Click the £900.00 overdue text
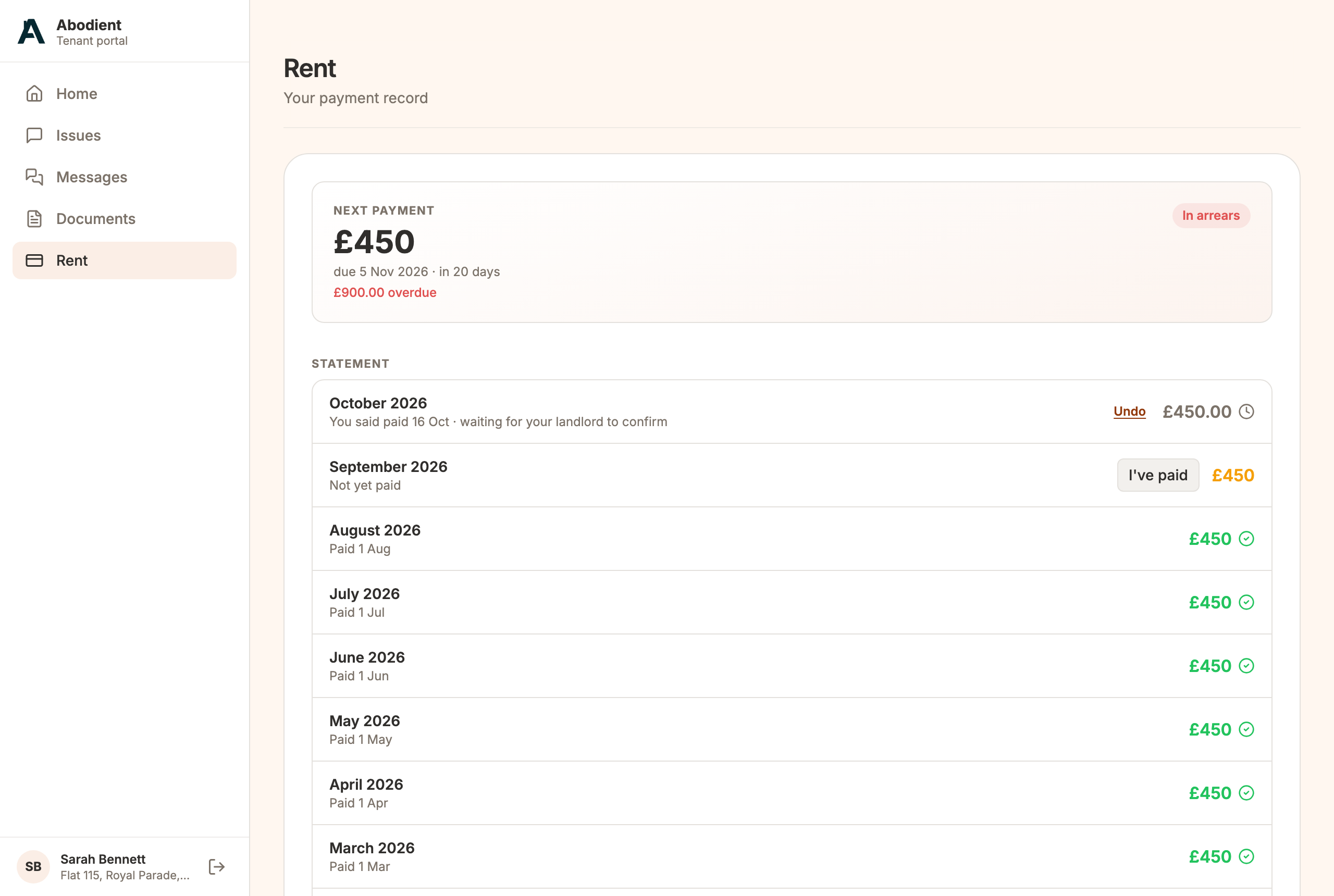The height and width of the screenshot is (896, 1334). [x=385, y=292]
